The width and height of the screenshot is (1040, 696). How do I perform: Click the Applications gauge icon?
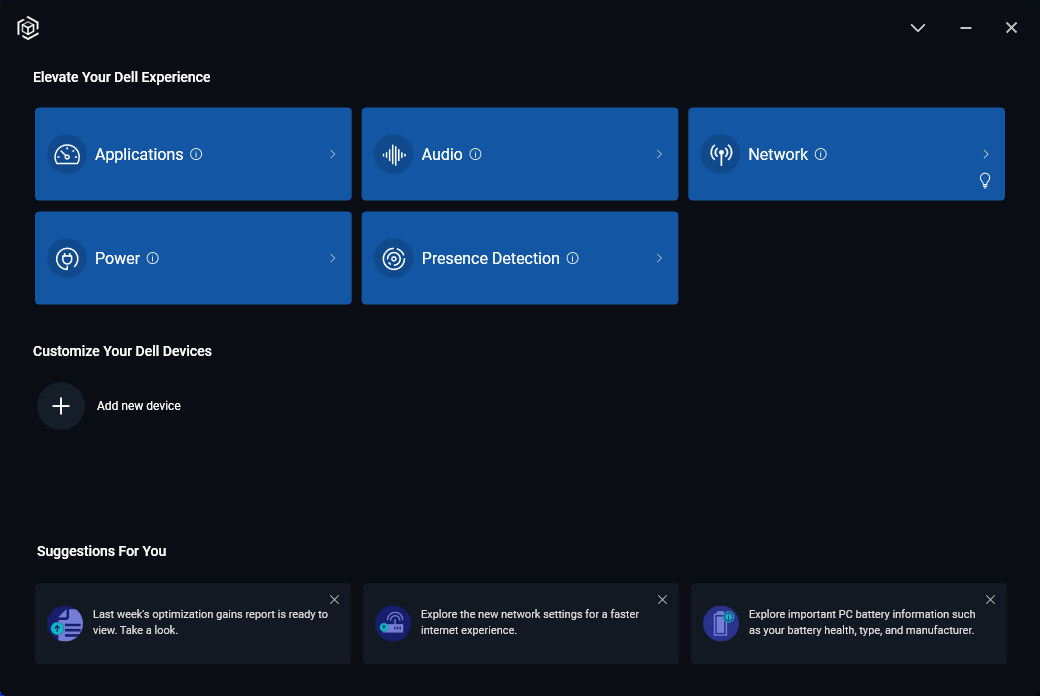[x=67, y=155]
